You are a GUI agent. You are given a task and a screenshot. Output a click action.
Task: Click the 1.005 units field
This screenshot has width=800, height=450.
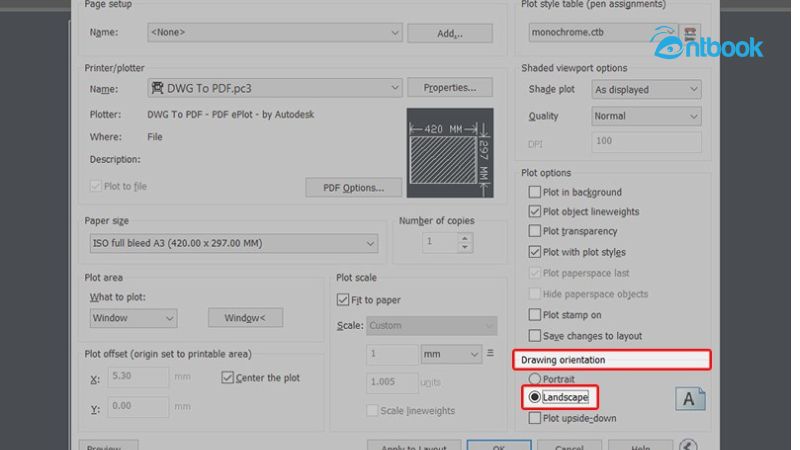392,382
